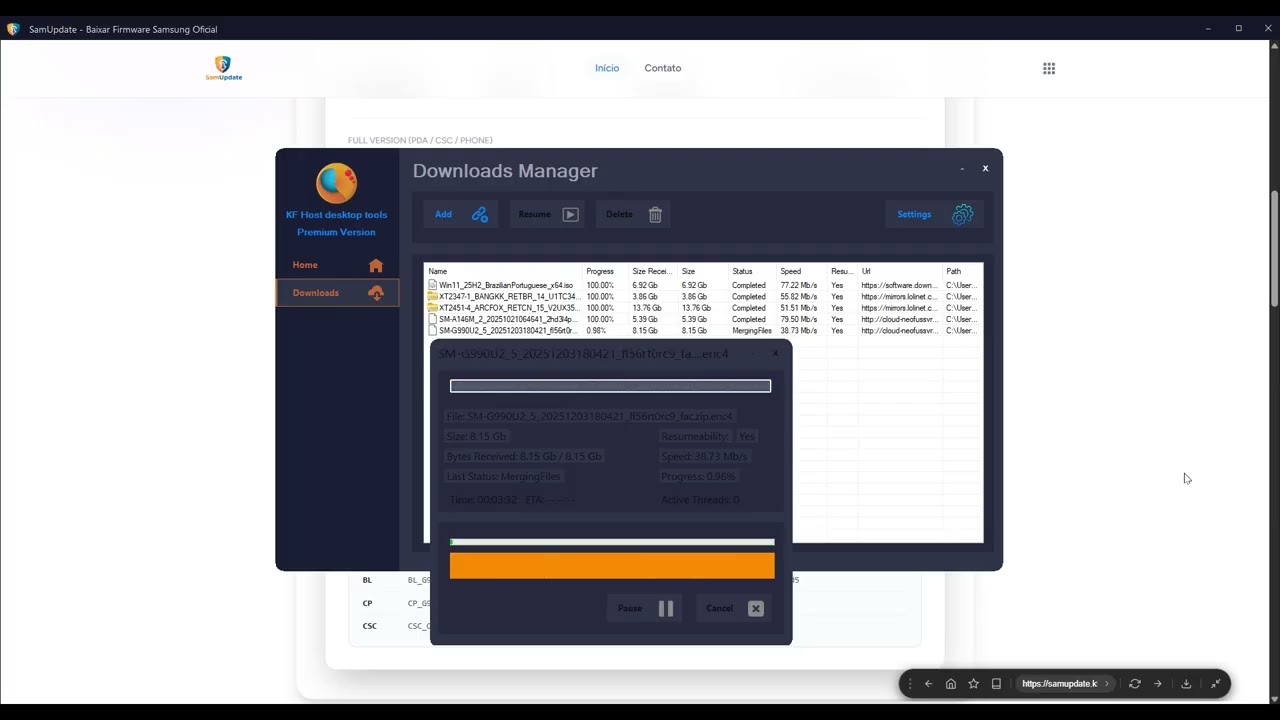The height and width of the screenshot is (720, 1280).
Task: Click the cloud download icon beside Downloads
Action: click(x=376, y=293)
